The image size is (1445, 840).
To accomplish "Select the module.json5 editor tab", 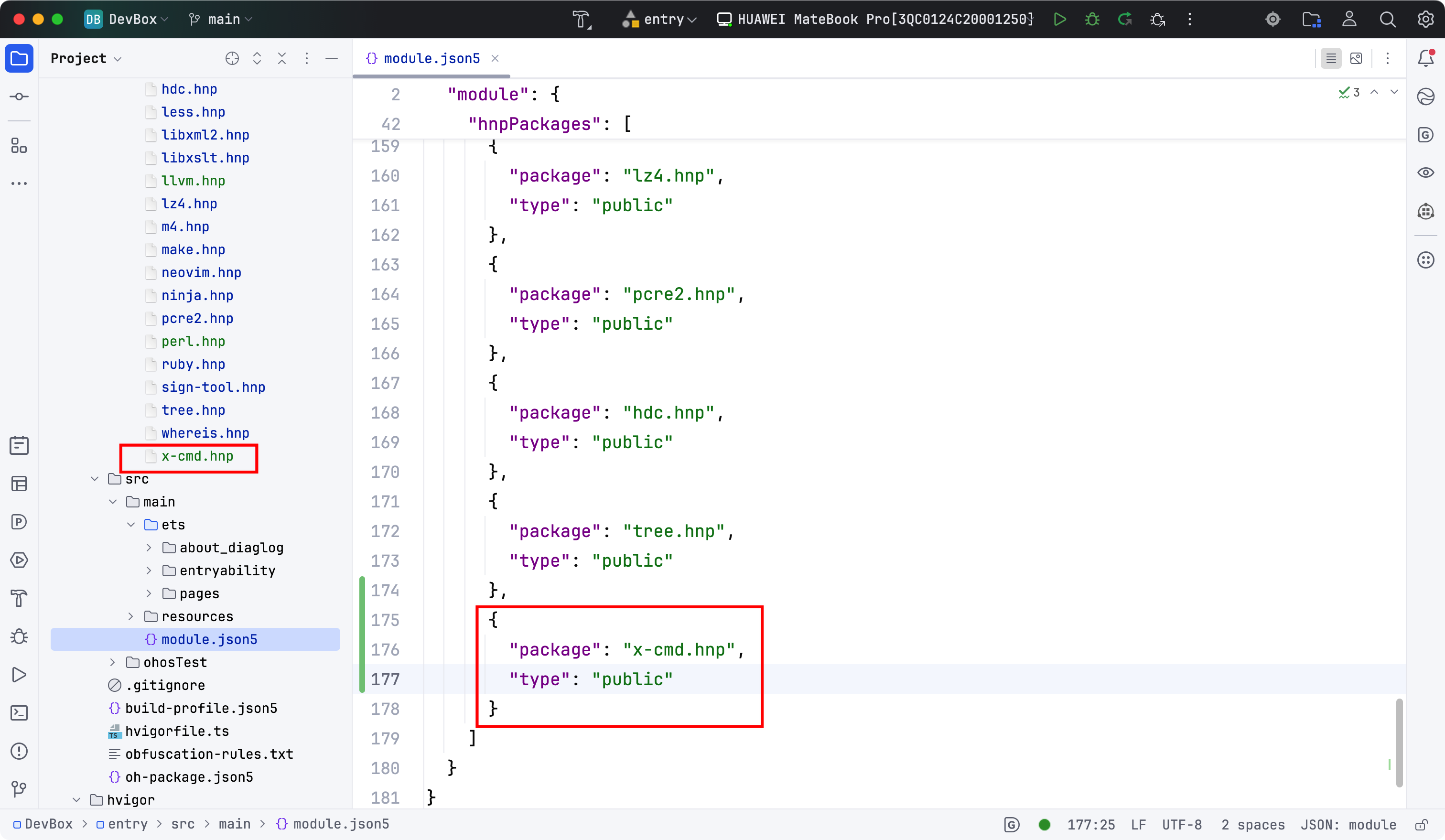I will 431,58.
